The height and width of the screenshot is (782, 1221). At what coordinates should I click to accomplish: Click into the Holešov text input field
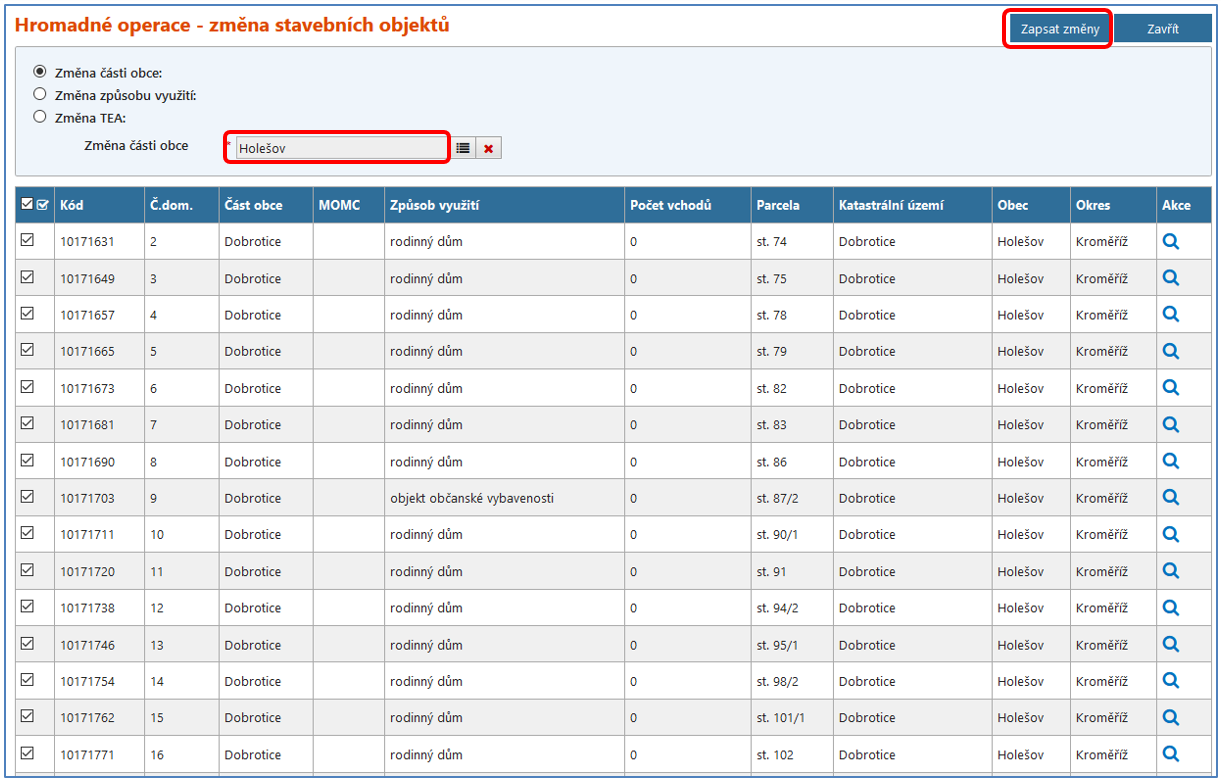[340, 148]
